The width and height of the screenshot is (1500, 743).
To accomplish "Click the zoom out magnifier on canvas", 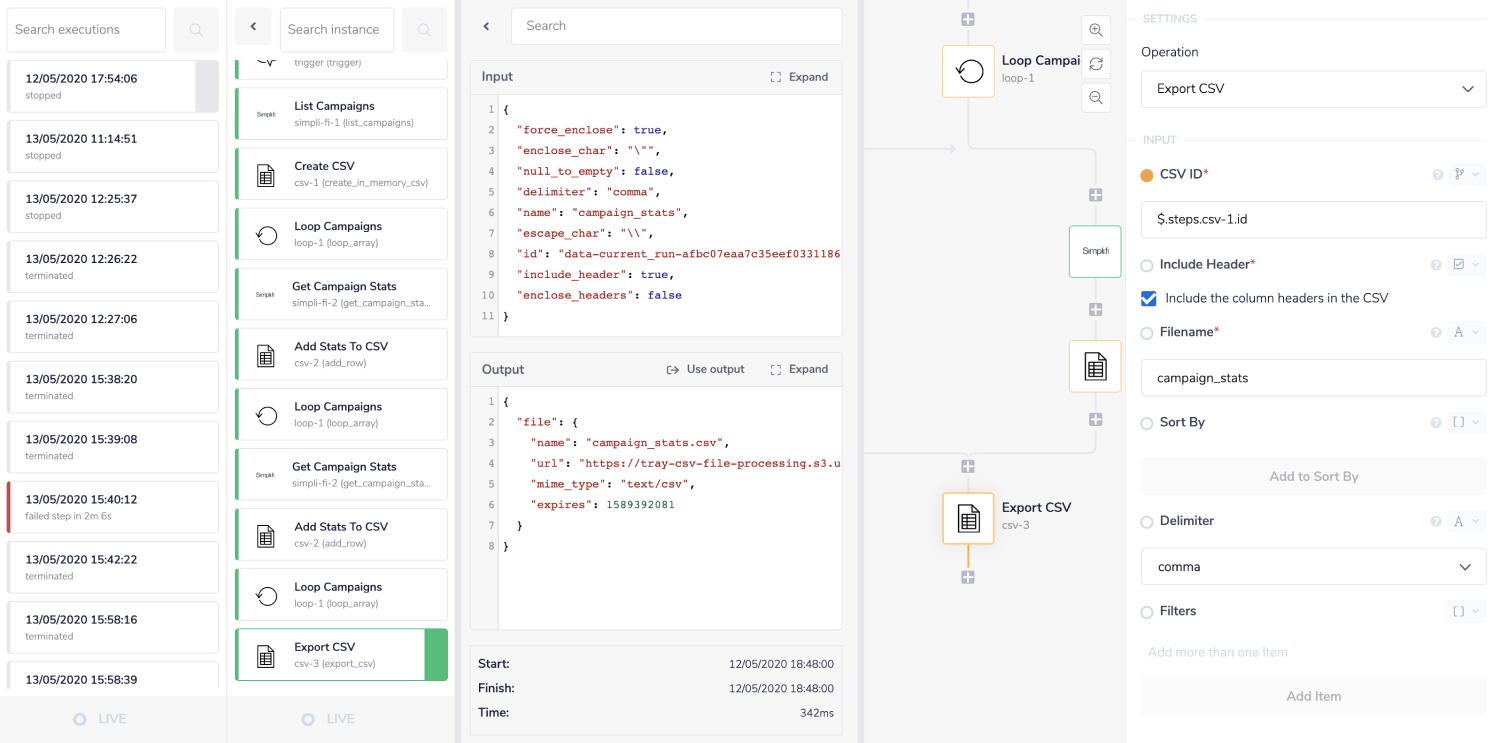I will [x=1096, y=97].
